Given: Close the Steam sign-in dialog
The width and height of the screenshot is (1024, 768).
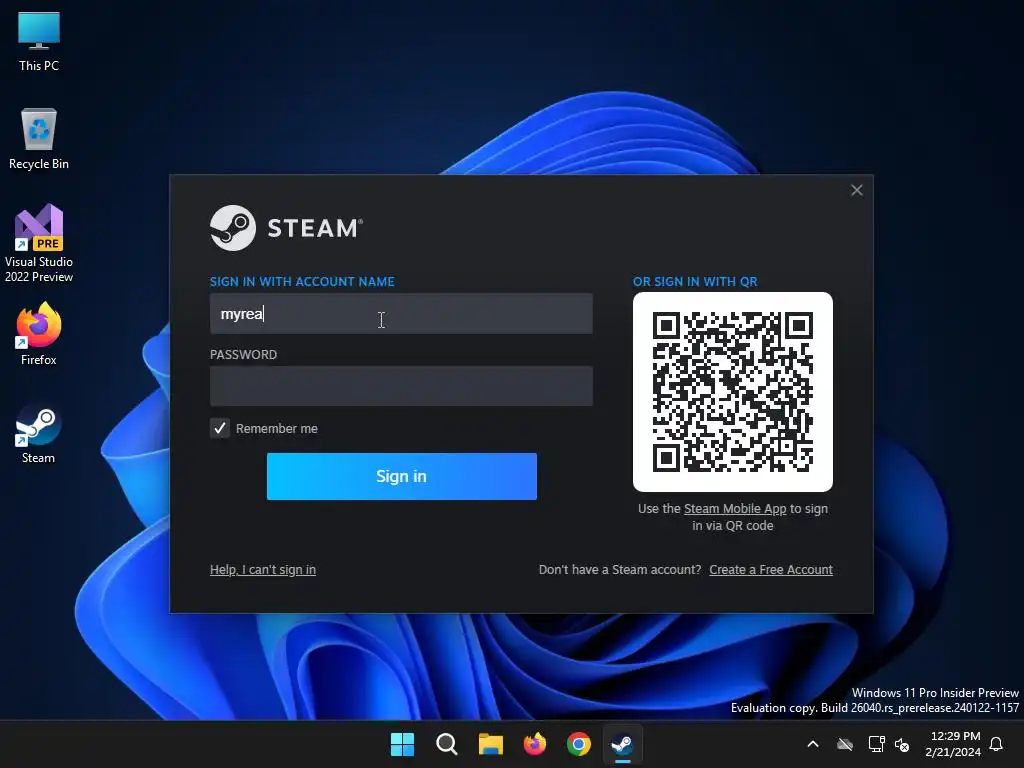Looking at the screenshot, I should (857, 190).
